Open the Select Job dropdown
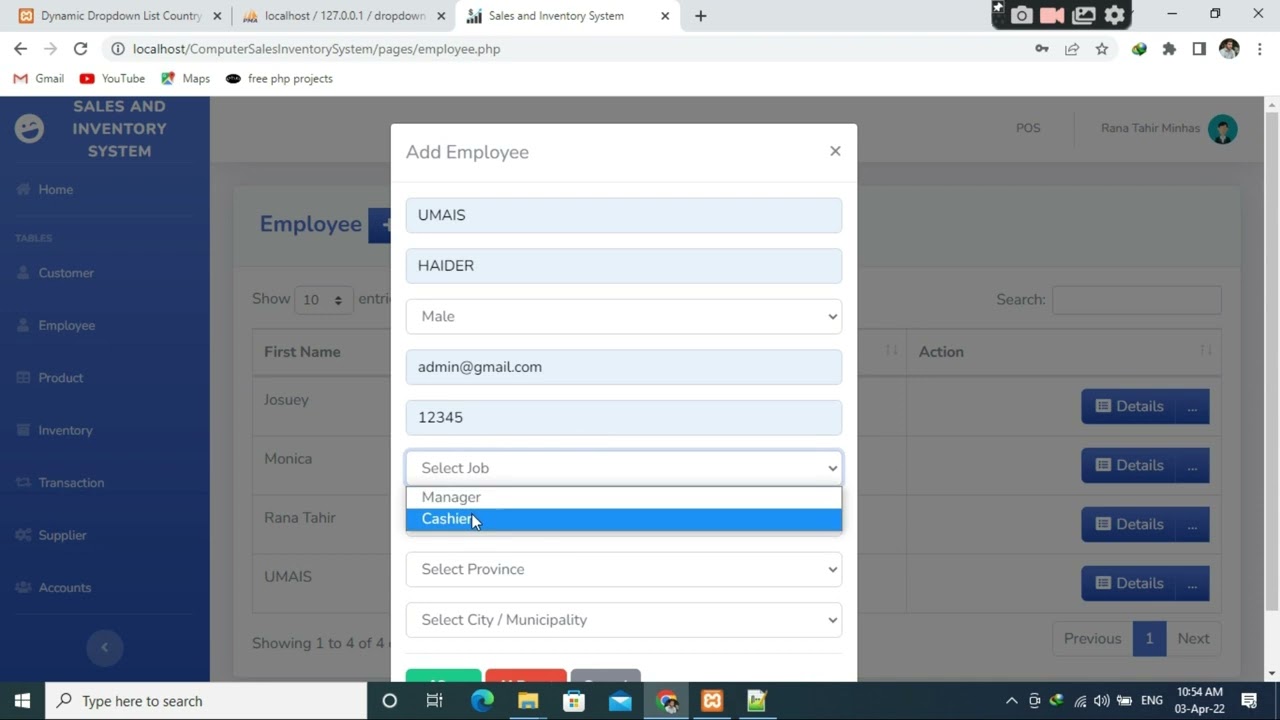The image size is (1280, 720). tap(623, 468)
